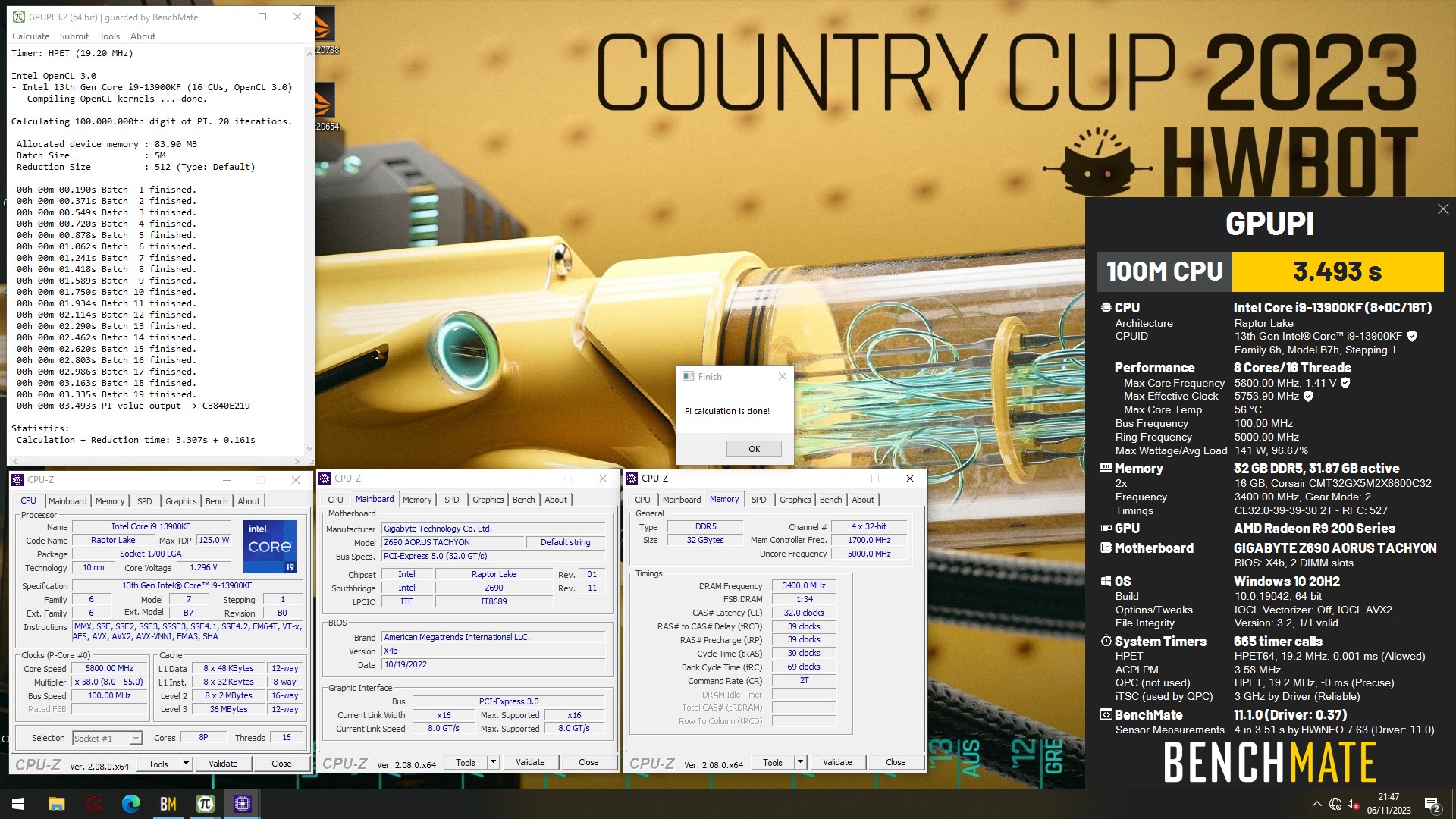Click GPUPI horizontal scrollbar right arrow
This screenshot has width=1456, height=819.
(x=297, y=461)
